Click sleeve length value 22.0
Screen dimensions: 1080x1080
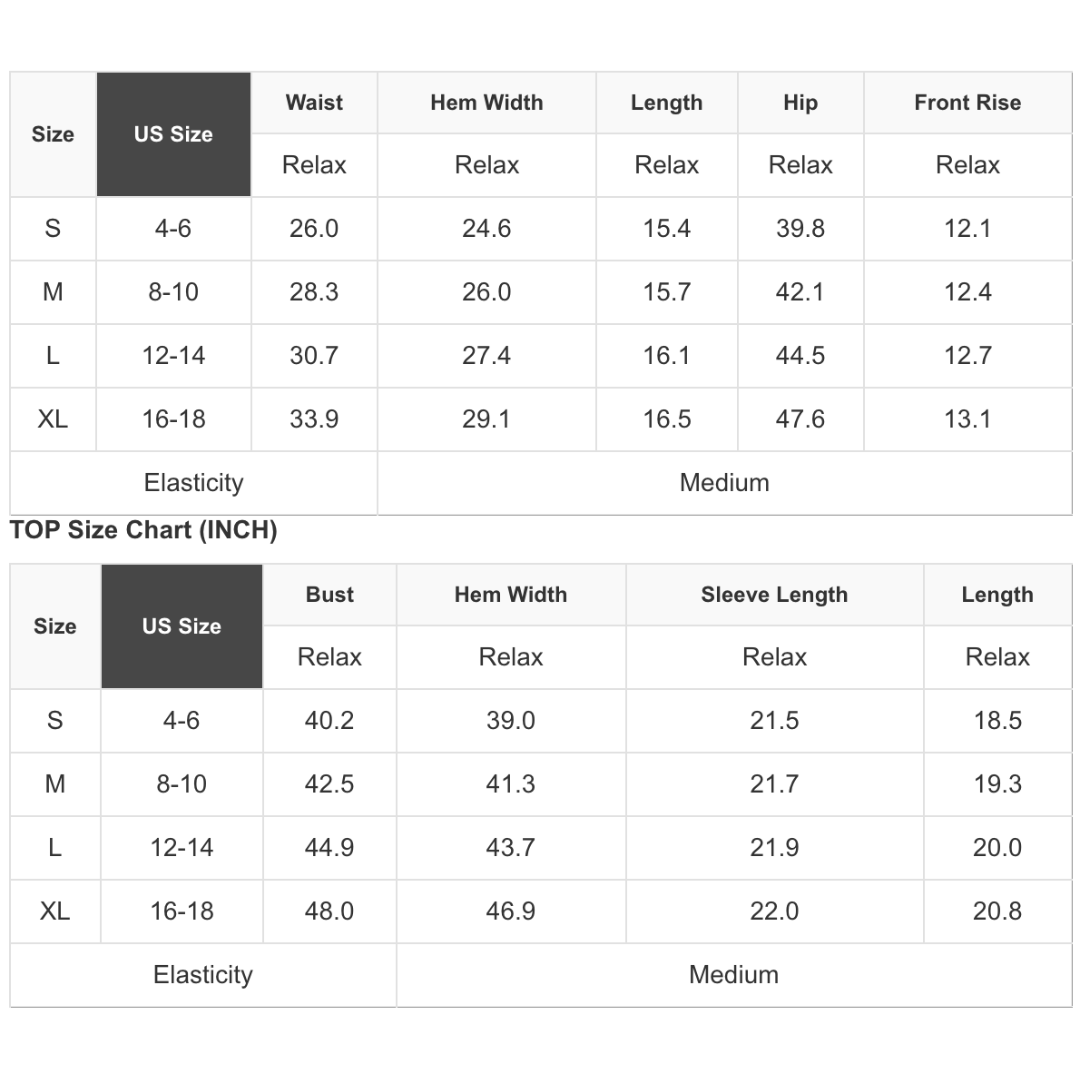coord(774,911)
